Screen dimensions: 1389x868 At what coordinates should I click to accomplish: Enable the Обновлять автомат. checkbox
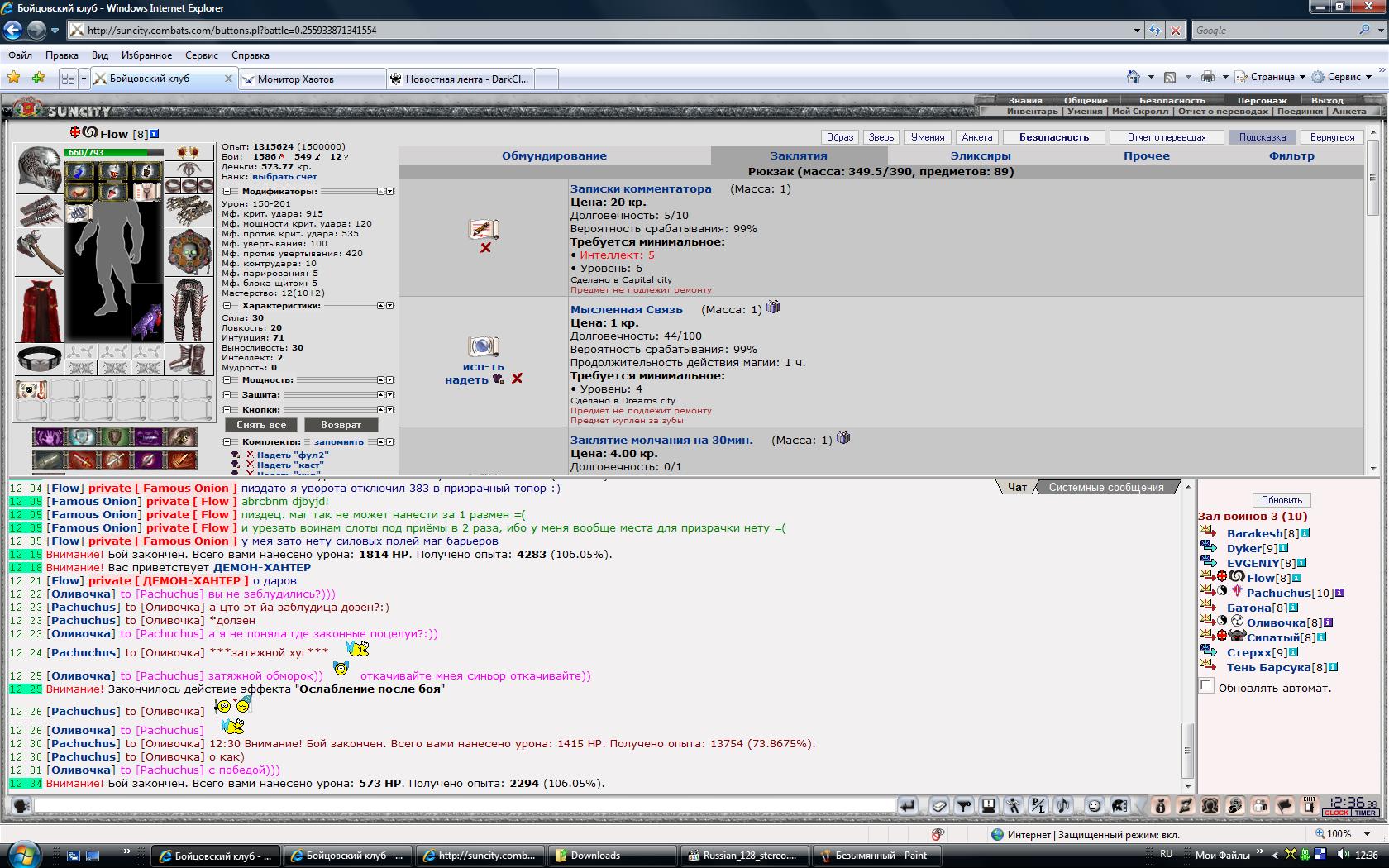pos(1207,686)
